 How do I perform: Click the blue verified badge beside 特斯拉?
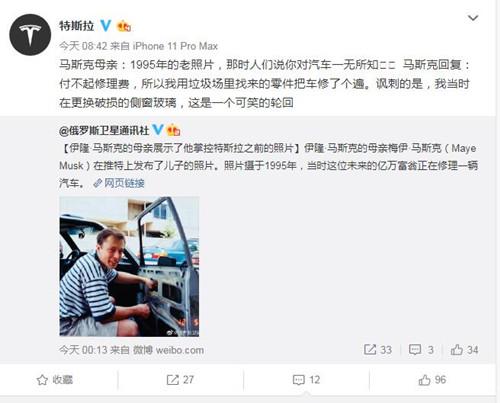click(x=106, y=26)
